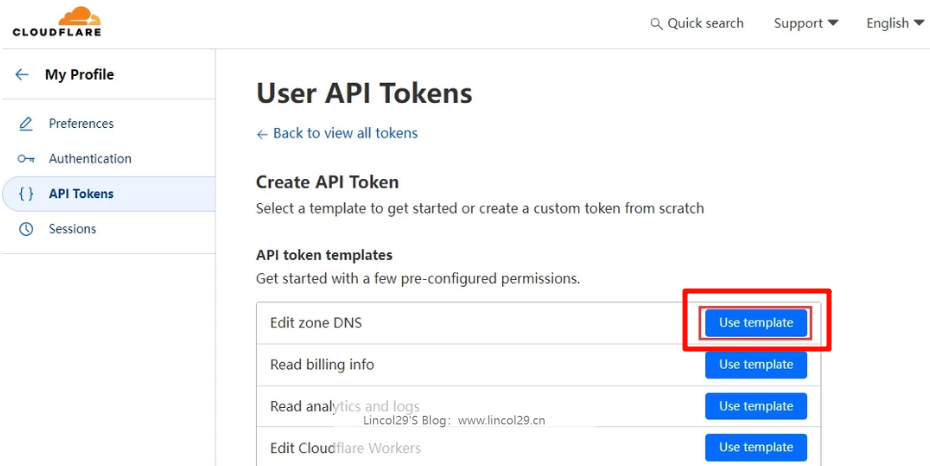This screenshot has width=930, height=466.
Task: Open Sessions in the sidebar
Action: [72, 229]
